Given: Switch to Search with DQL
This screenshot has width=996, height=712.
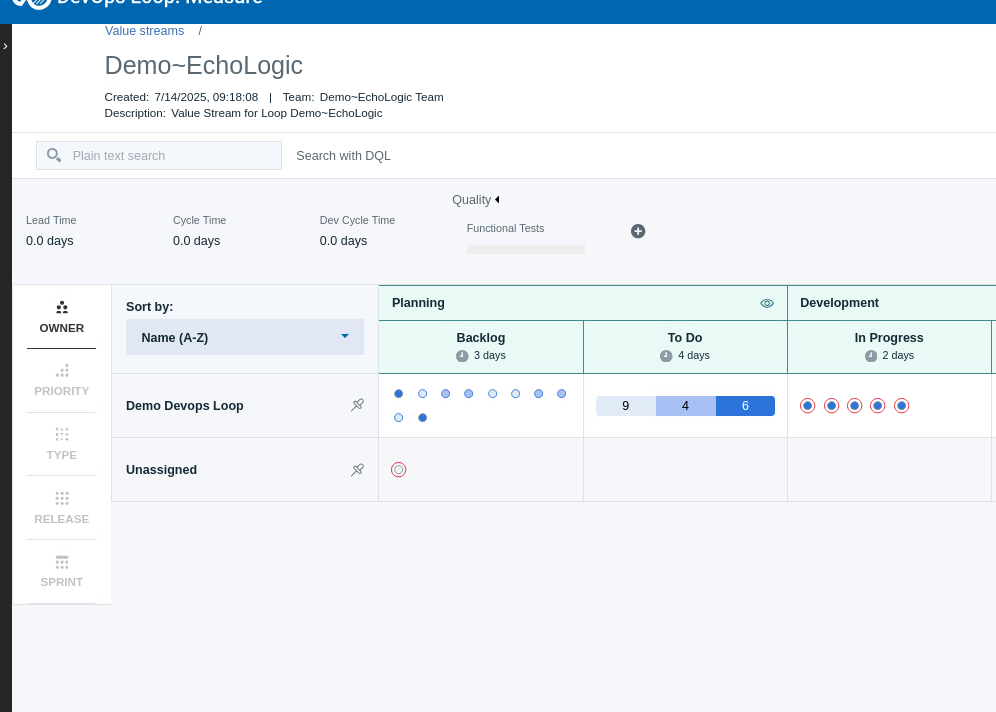Looking at the screenshot, I should pyautogui.click(x=343, y=156).
